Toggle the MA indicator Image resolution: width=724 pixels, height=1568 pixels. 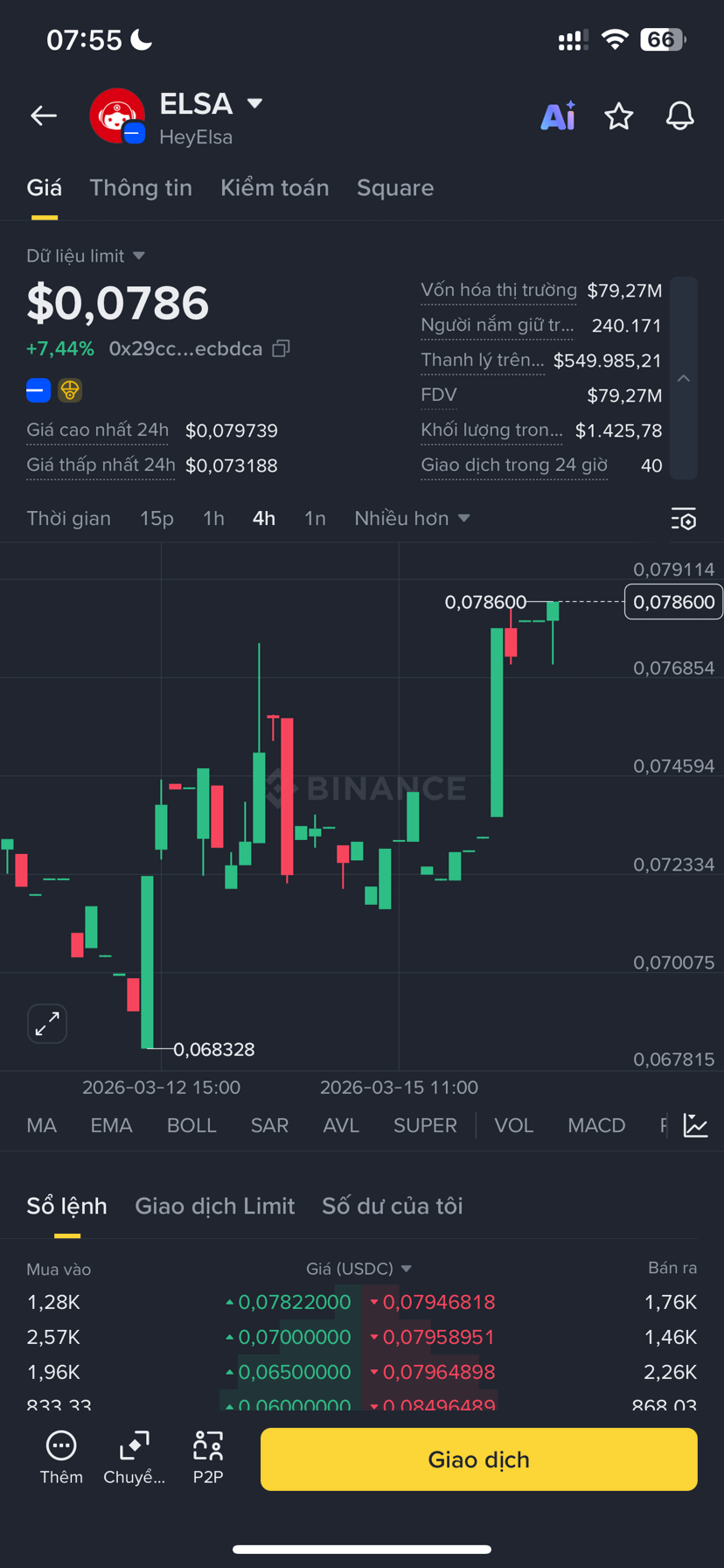pos(42,1125)
